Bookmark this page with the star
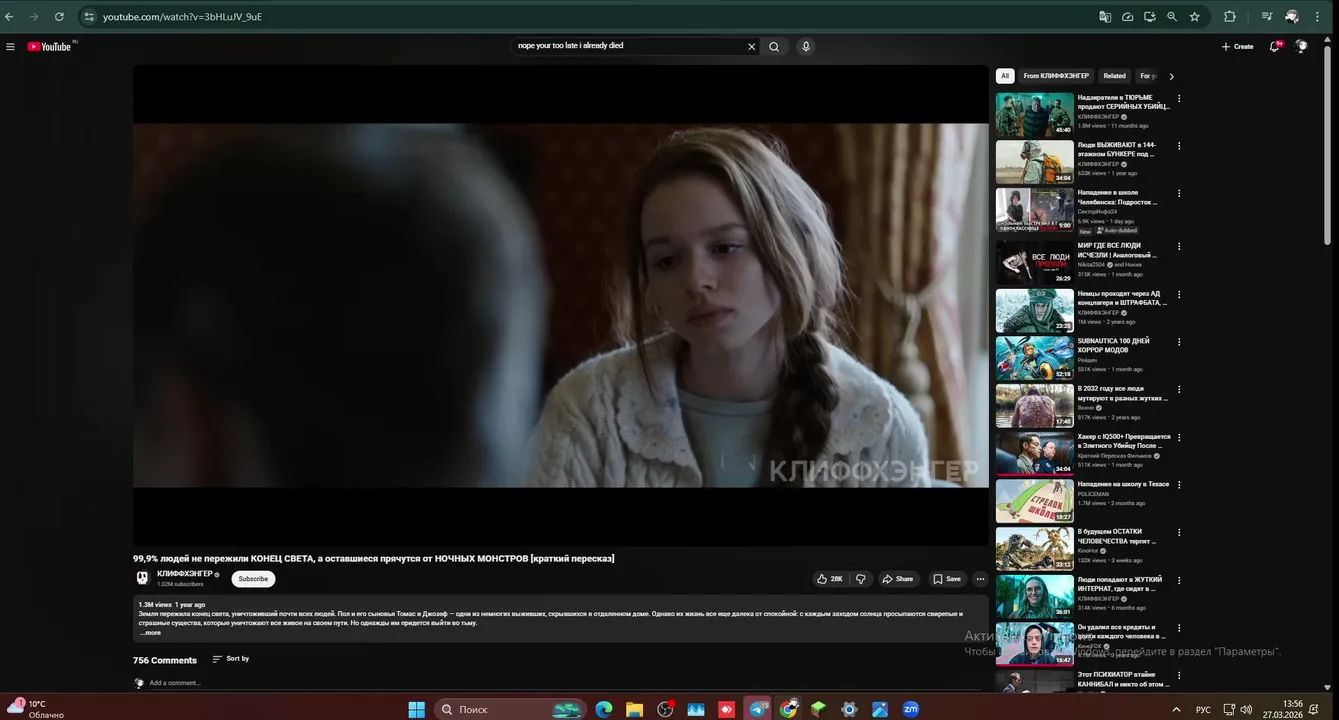This screenshot has width=1339, height=720. click(1194, 17)
